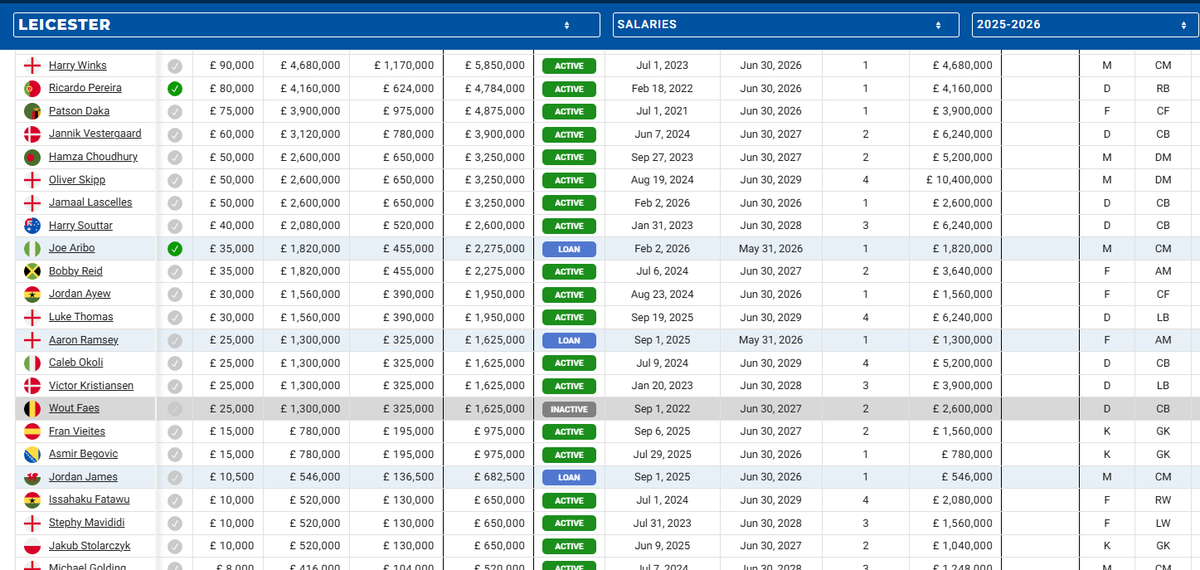Open Patson Daka player link
1200x570 pixels.
point(79,111)
